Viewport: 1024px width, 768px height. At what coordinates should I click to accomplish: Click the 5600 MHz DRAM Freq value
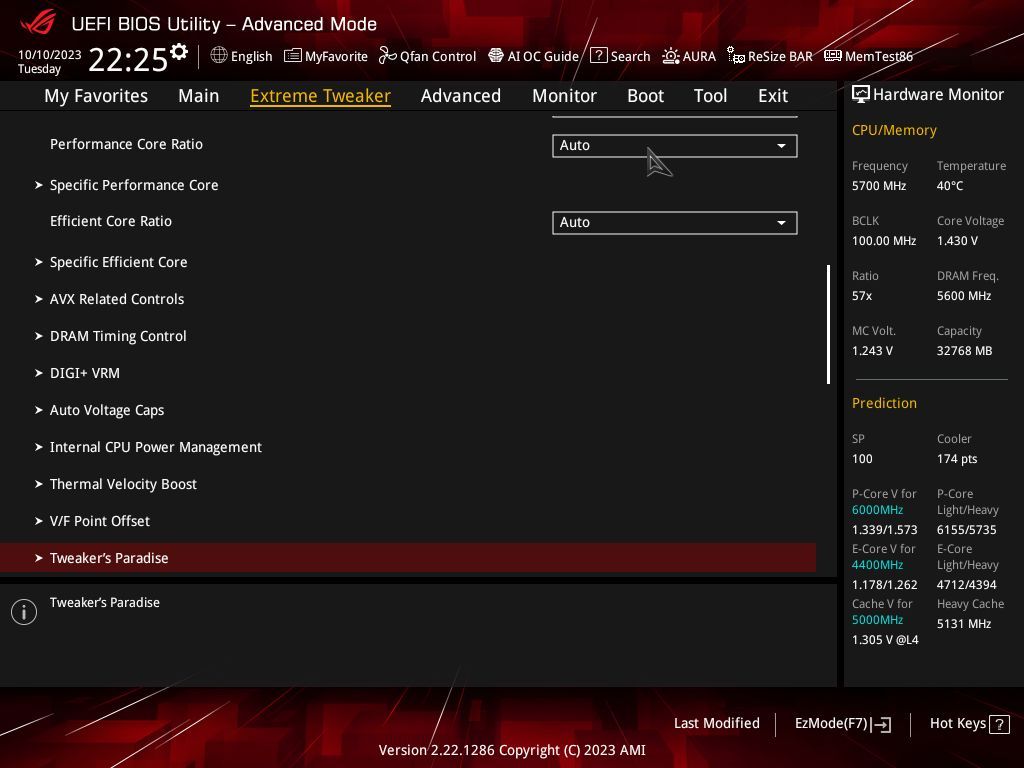click(x=964, y=296)
